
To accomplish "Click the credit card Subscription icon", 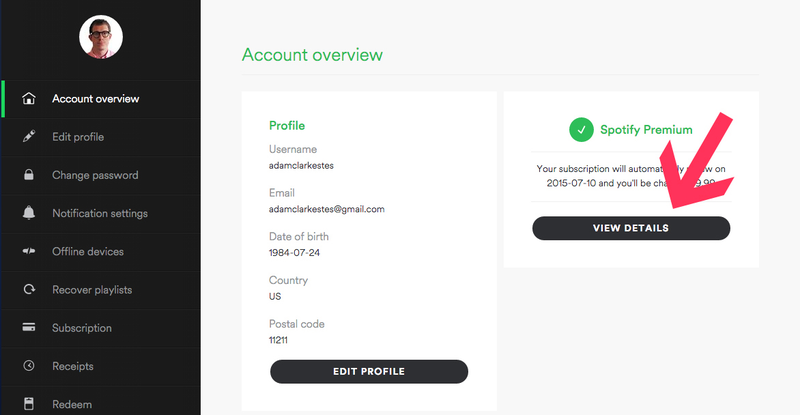I will 29,327.
